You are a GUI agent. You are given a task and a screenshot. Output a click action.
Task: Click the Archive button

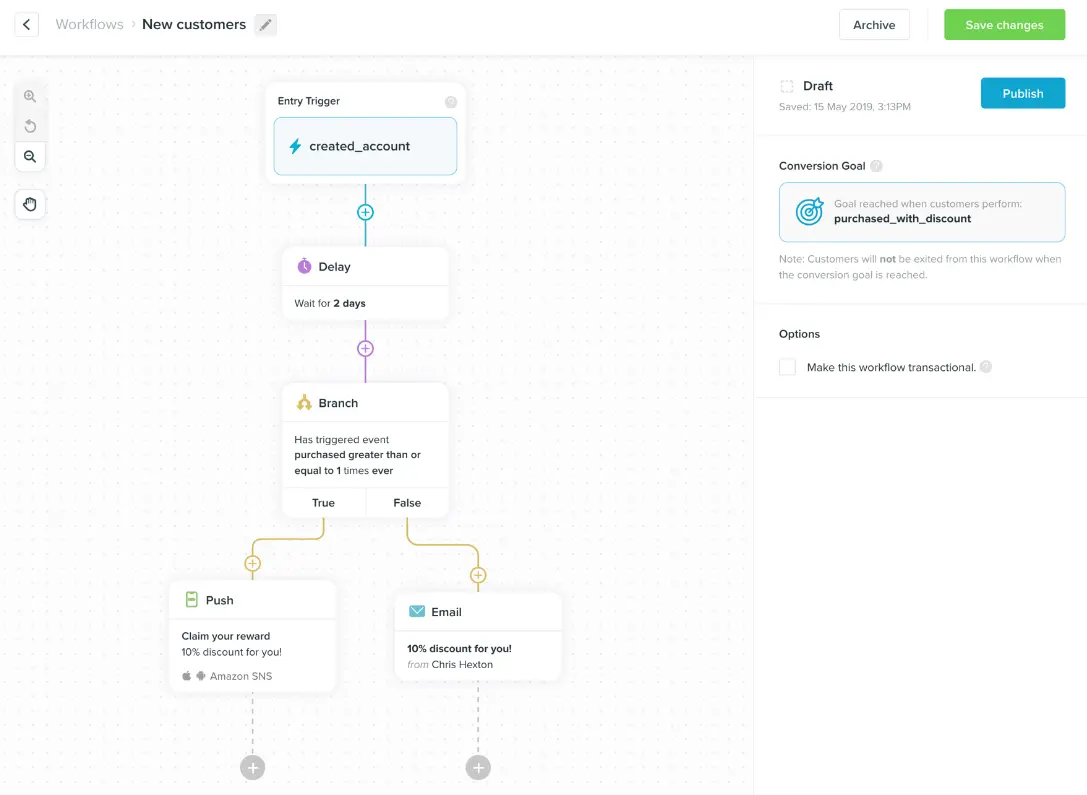pyautogui.click(x=874, y=24)
